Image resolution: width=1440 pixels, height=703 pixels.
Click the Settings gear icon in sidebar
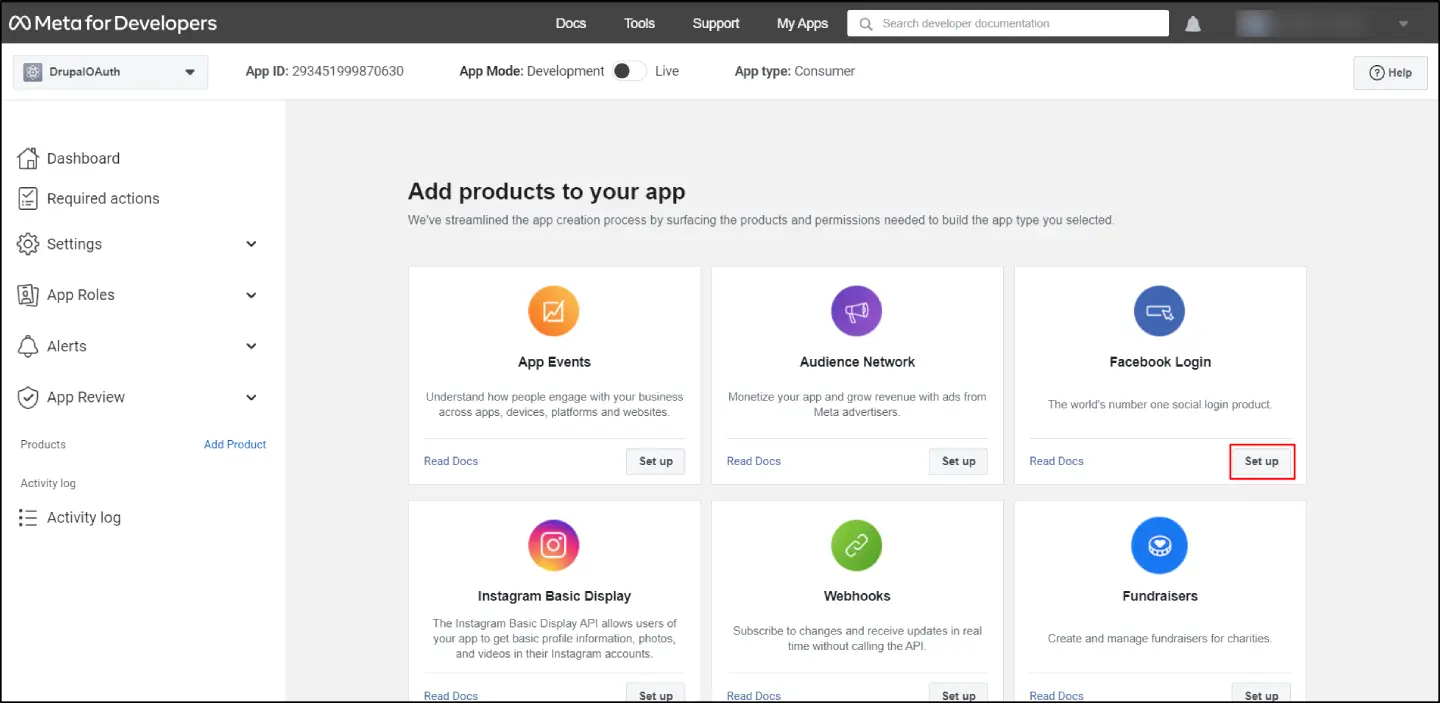[x=28, y=244]
